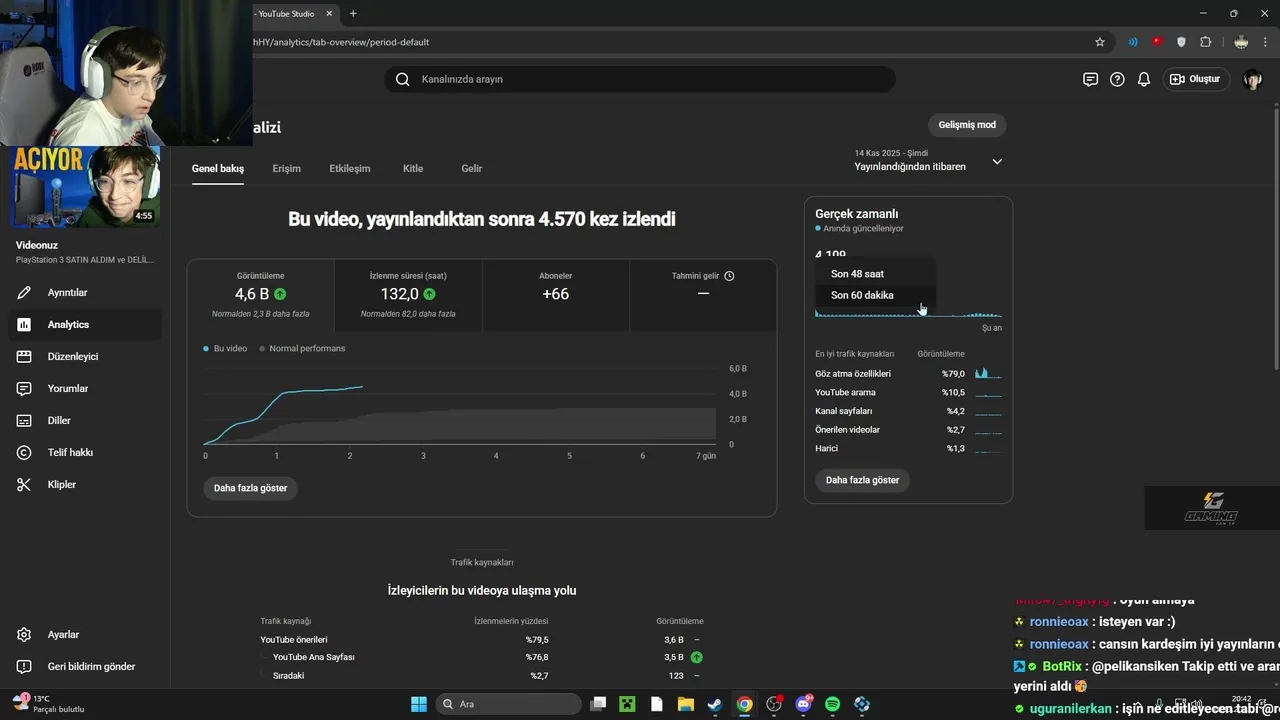Click the green up arrow beside 3,5 B
This screenshot has width=1280, height=720.
(x=696, y=657)
